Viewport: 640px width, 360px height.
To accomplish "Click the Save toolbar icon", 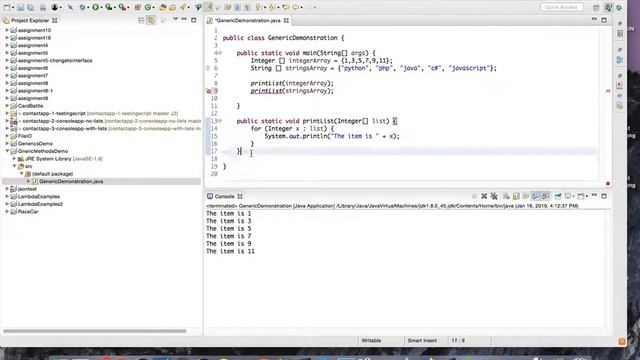I will (20, 7).
